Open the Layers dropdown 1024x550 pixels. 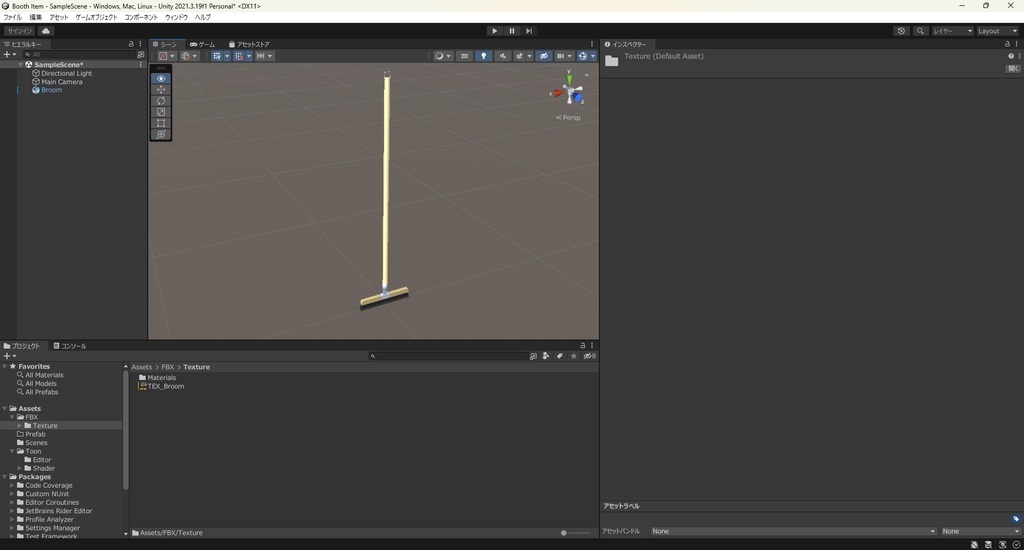click(x=952, y=31)
